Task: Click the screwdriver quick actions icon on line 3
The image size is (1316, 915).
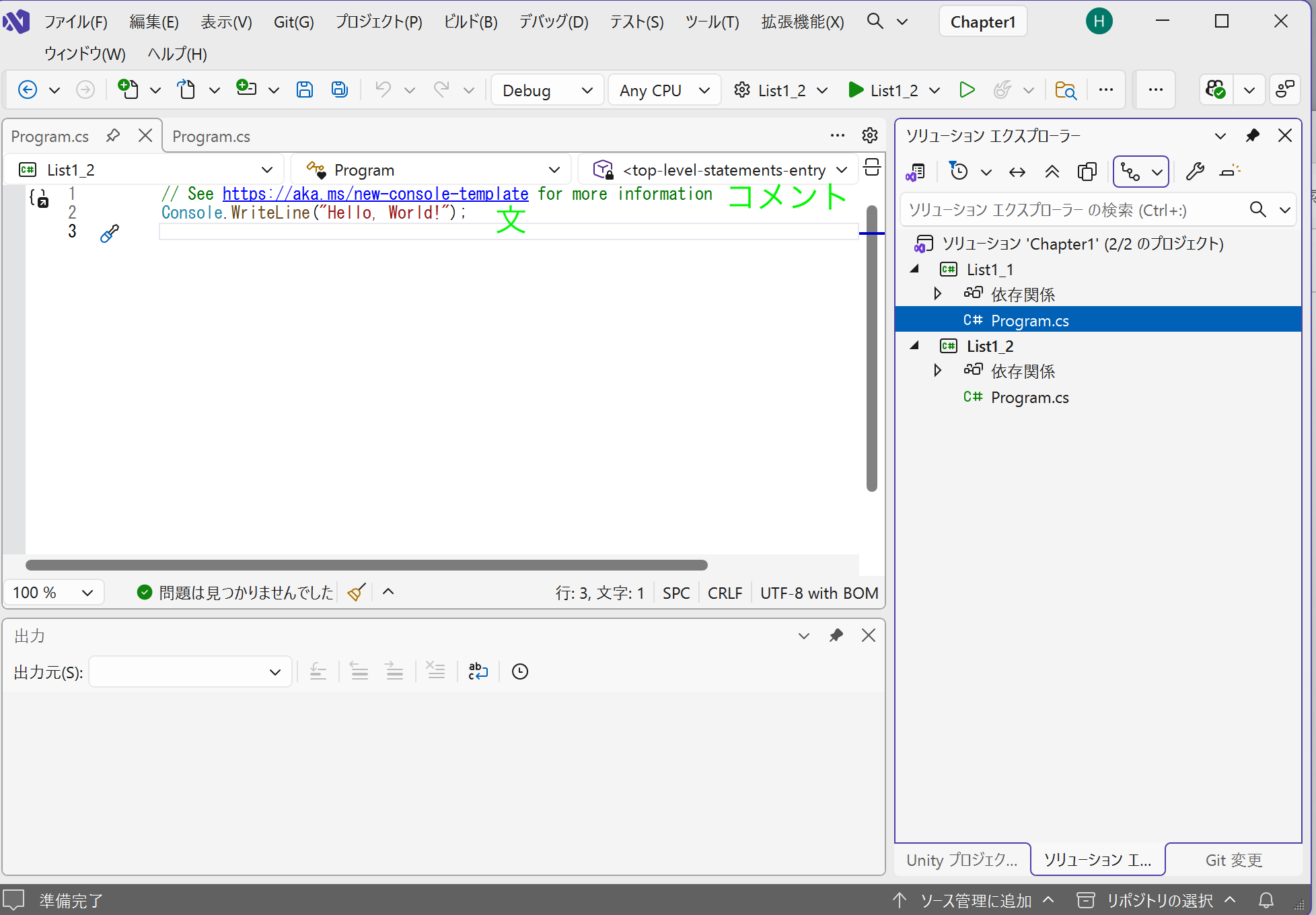Action: click(110, 233)
